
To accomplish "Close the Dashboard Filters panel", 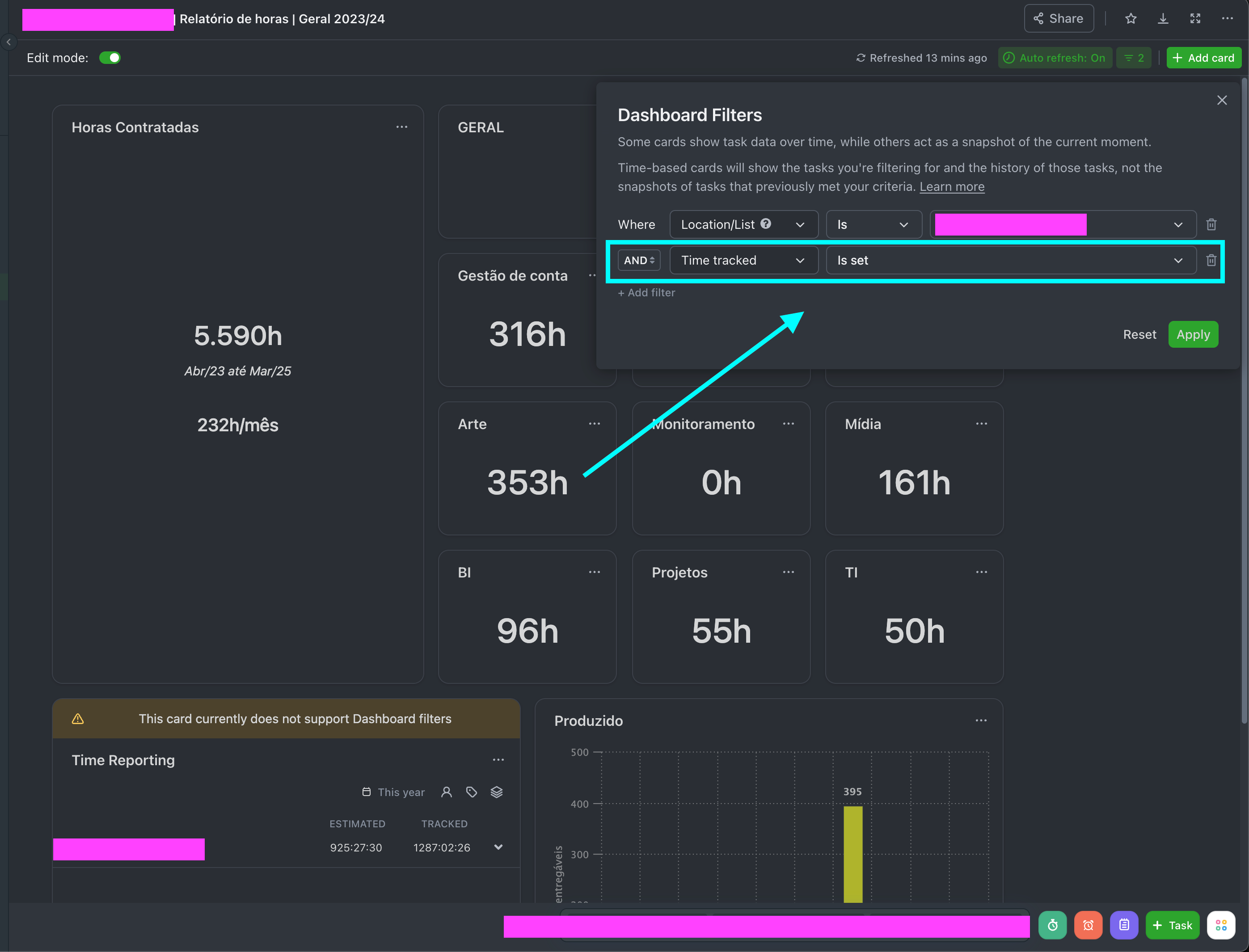I will (x=1222, y=100).
